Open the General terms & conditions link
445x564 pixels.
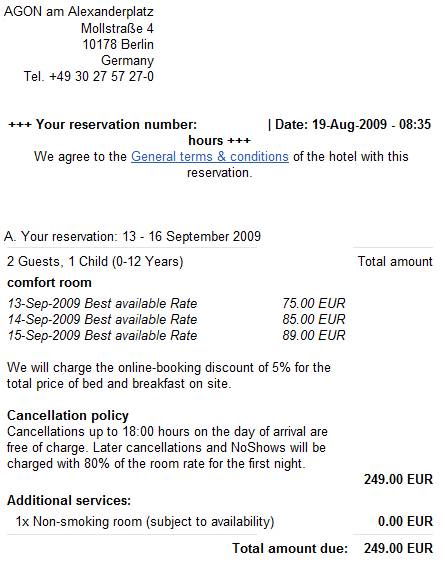coord(210,157)
